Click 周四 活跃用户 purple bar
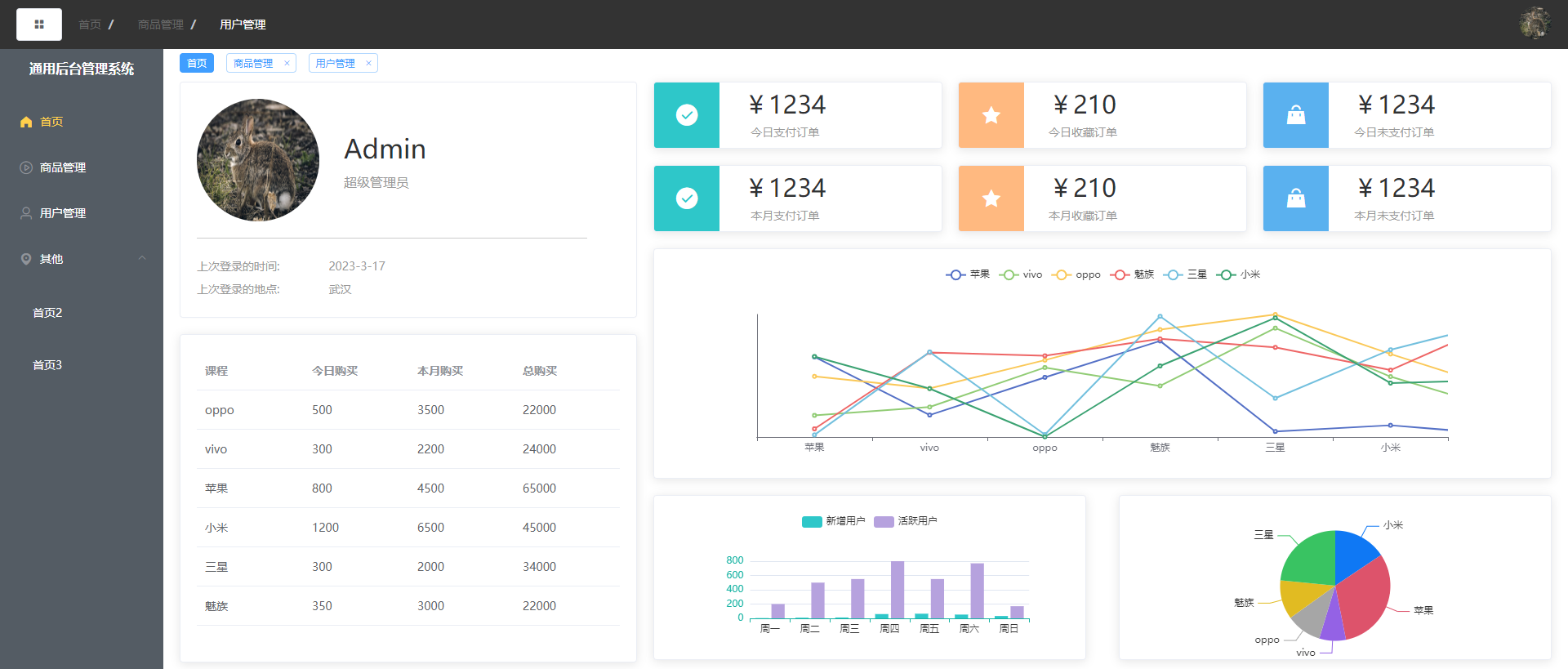This screenshot has height=669, width=1568. (898, 590)
